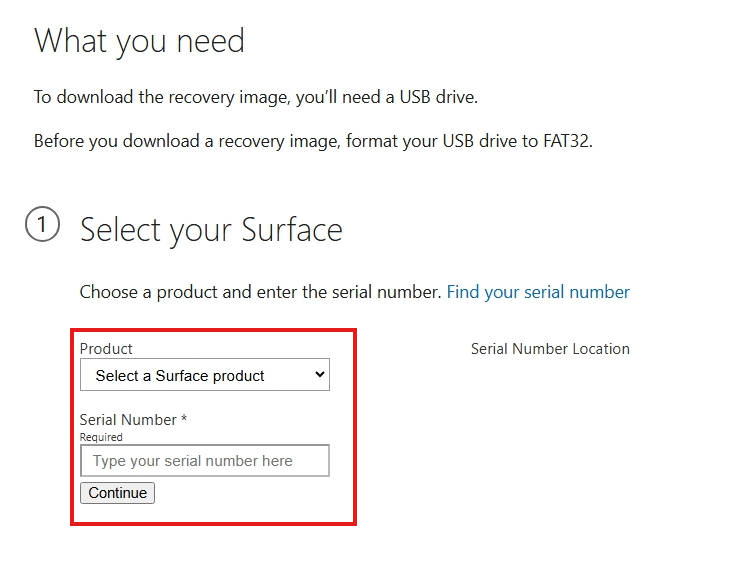746x566 pixels.
Task: Click the Serial Number Location text
Action: (550, 349)
